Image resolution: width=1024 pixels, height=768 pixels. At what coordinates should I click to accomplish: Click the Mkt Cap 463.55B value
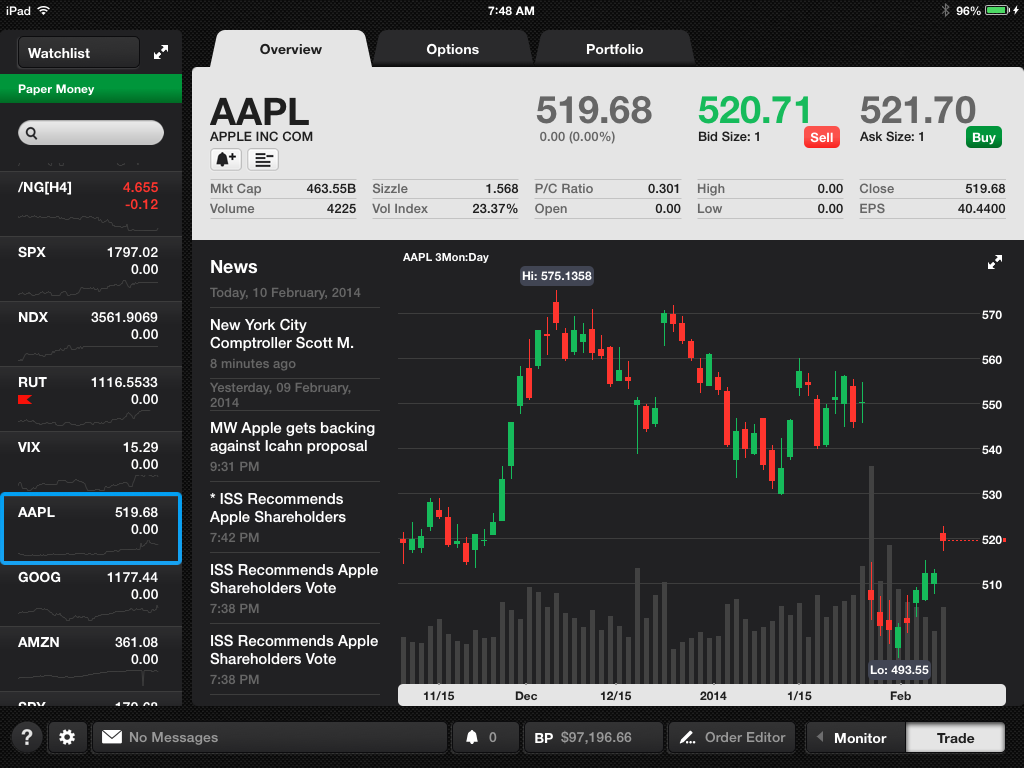point(331,189)
